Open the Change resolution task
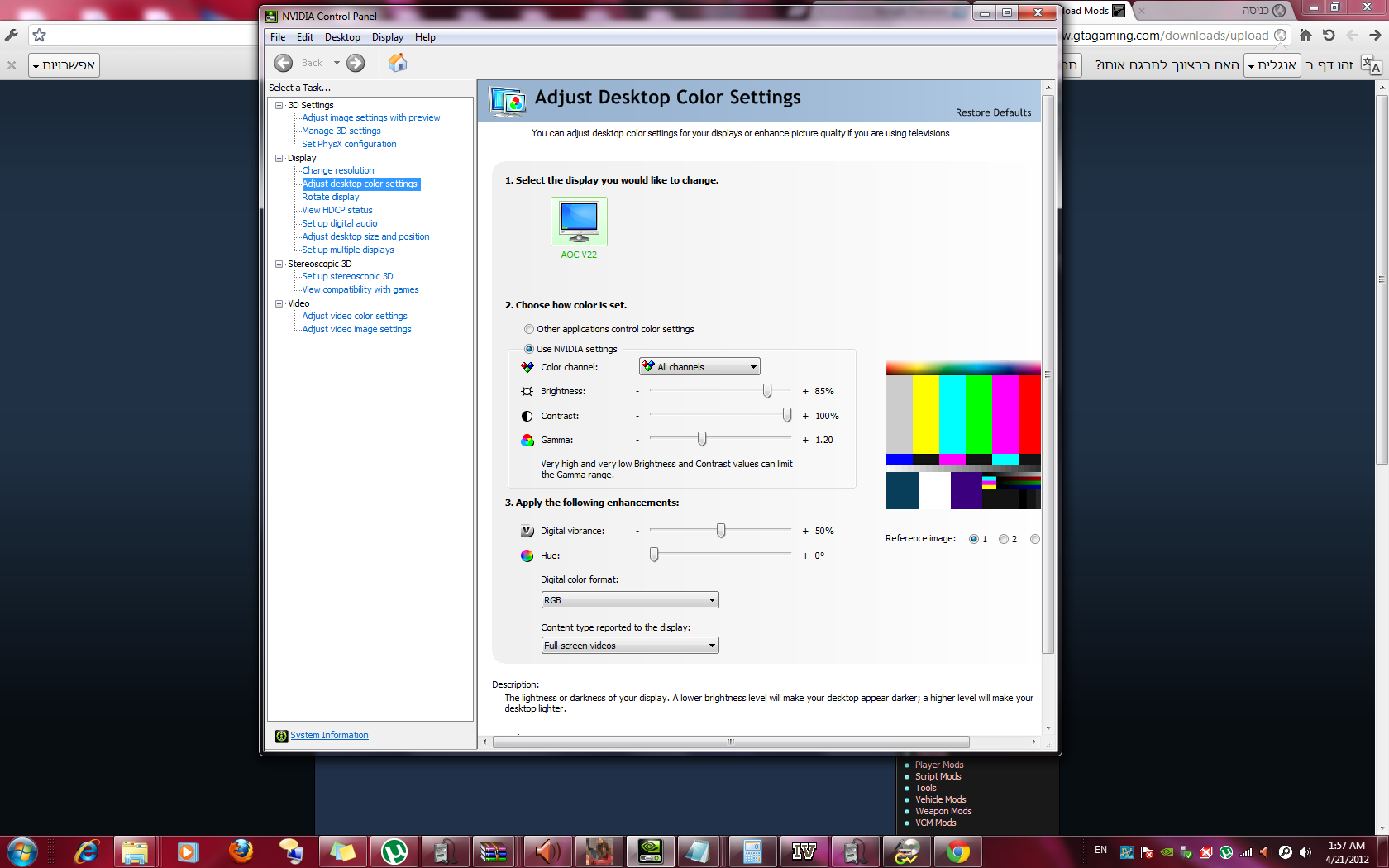This screenshot has height=868, width=1389. [337, 170]
